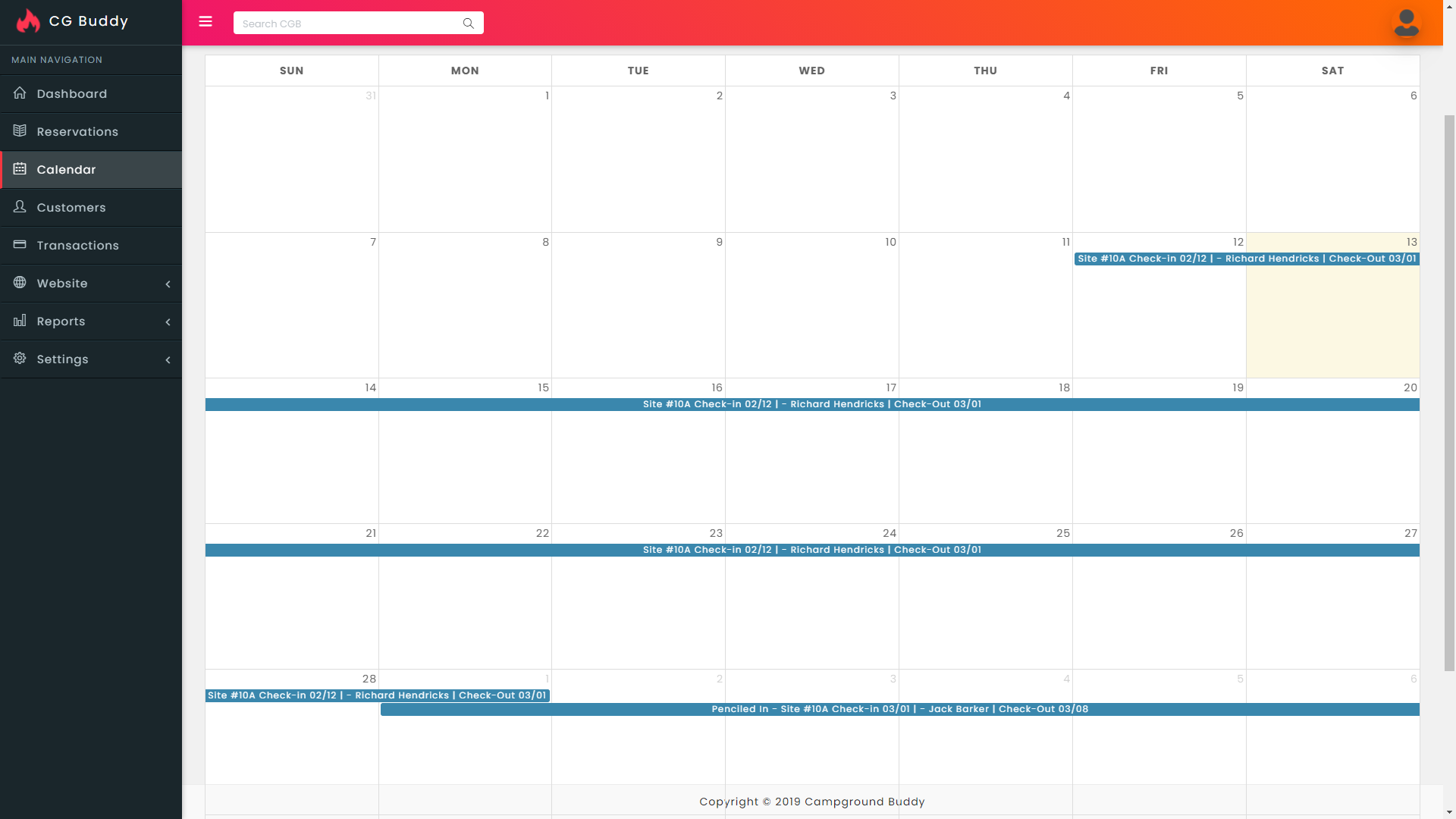The width and height of the screenshot is (1456, 819).
Task: Click the Website globe icon
Action: click(x=20, y=283)
